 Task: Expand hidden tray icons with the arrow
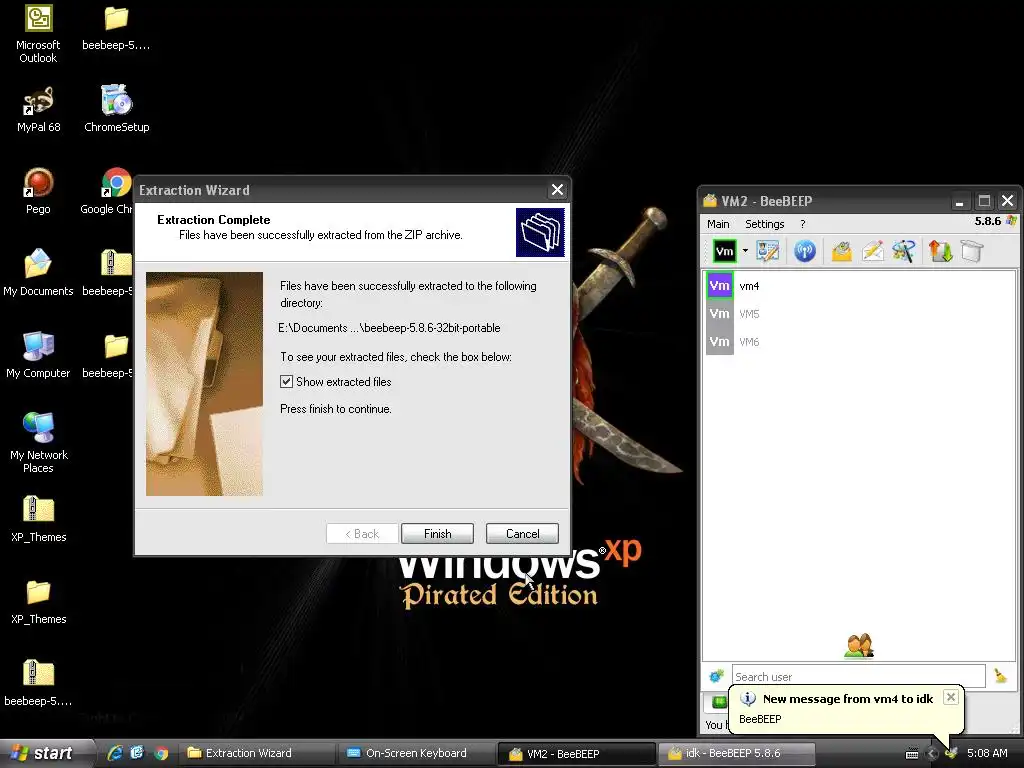pos(932,754)
